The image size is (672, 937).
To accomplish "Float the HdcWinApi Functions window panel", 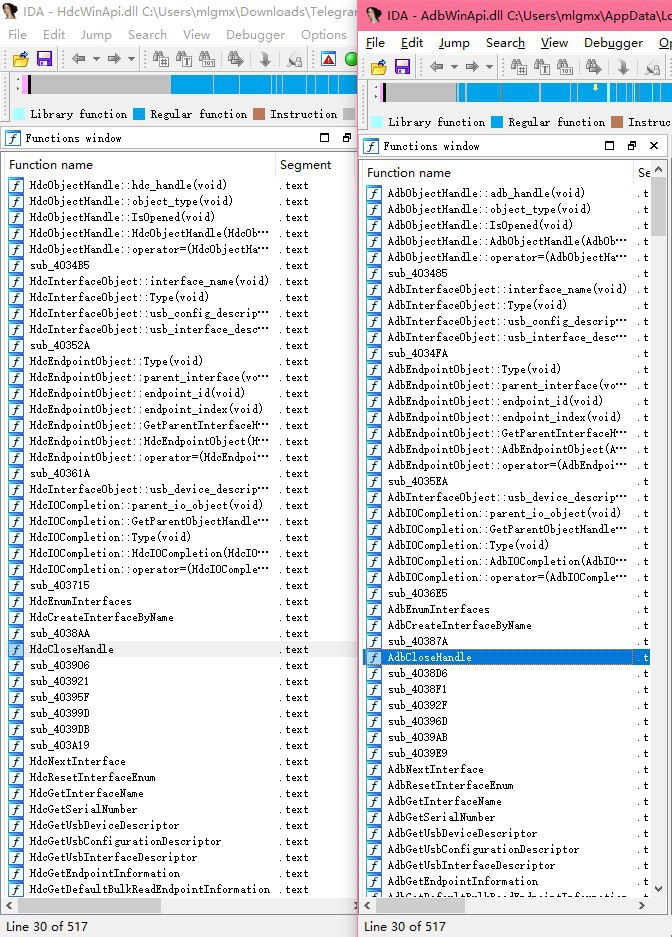I will click(346, 138).
